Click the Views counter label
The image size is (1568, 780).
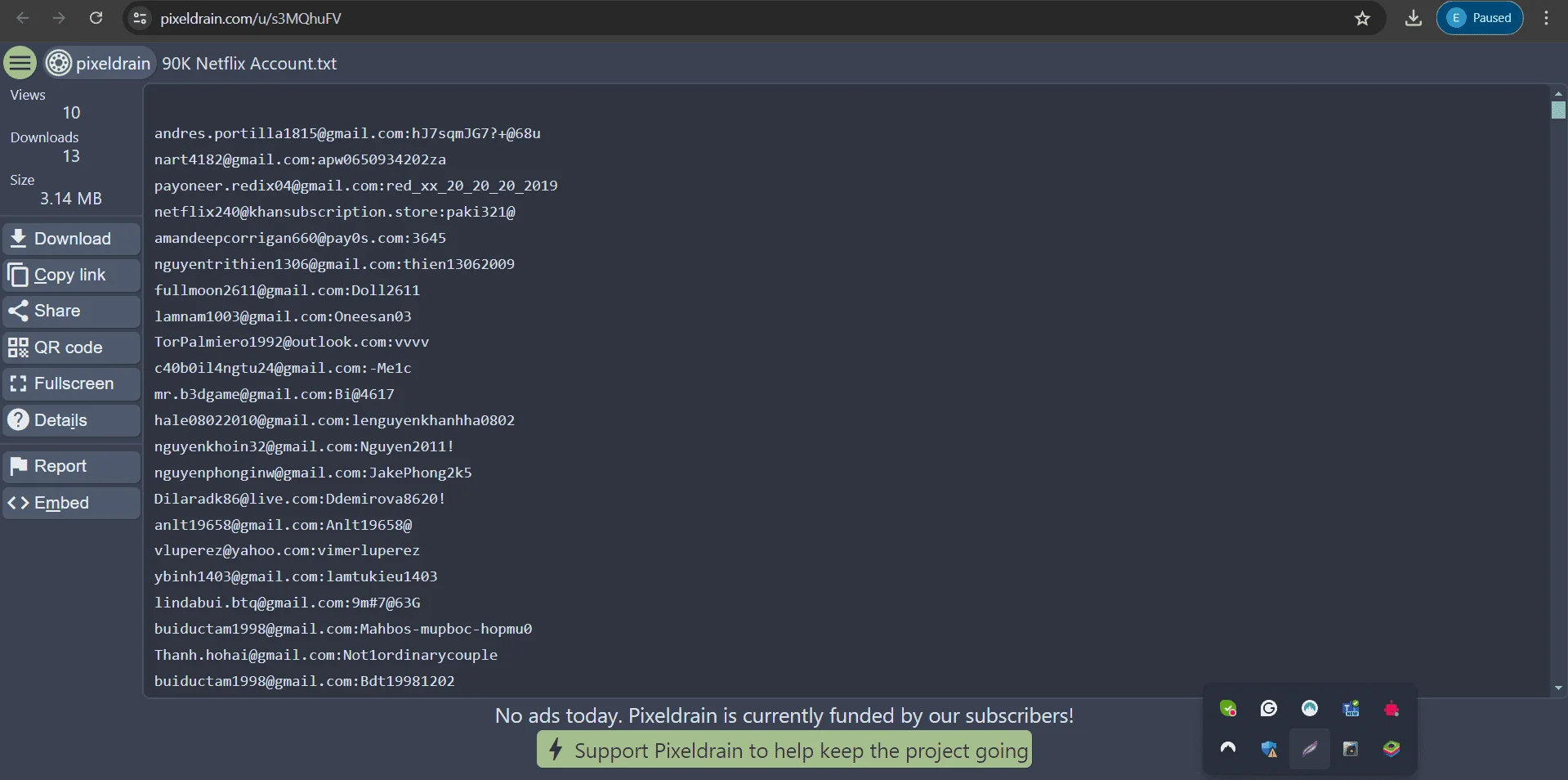(28, 95)
